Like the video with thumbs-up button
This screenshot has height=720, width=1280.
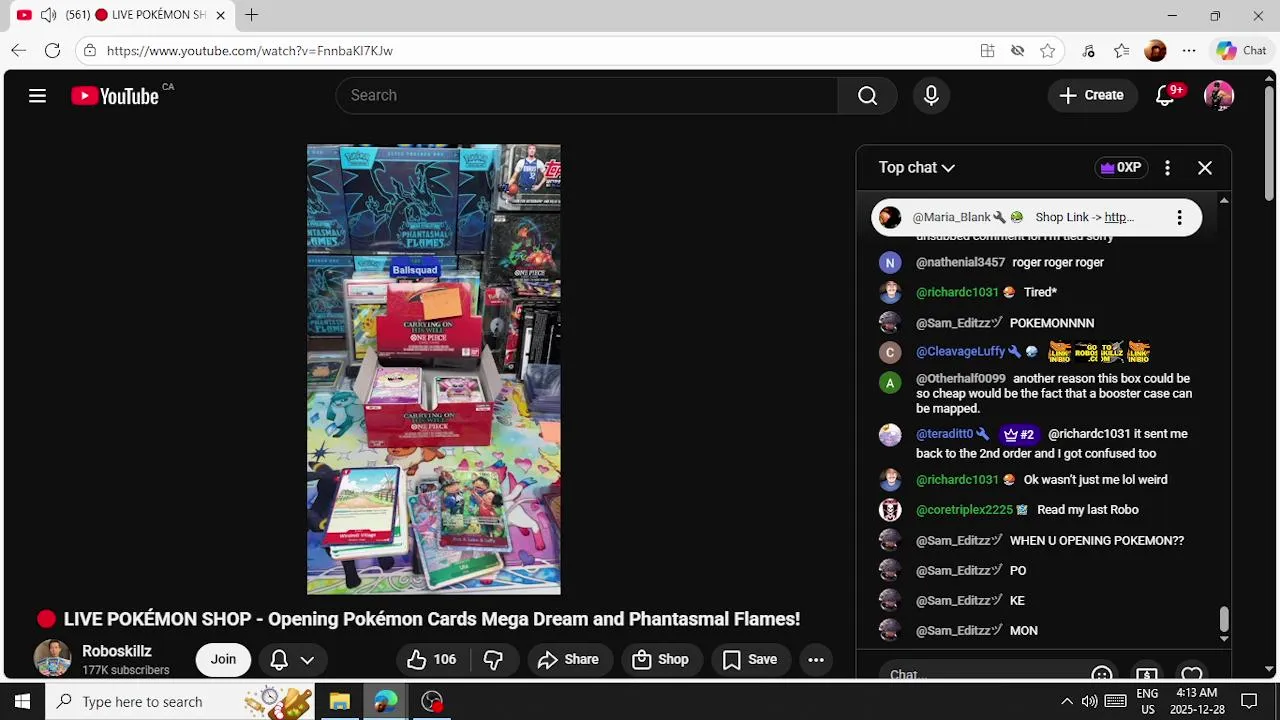click(432, 659)
